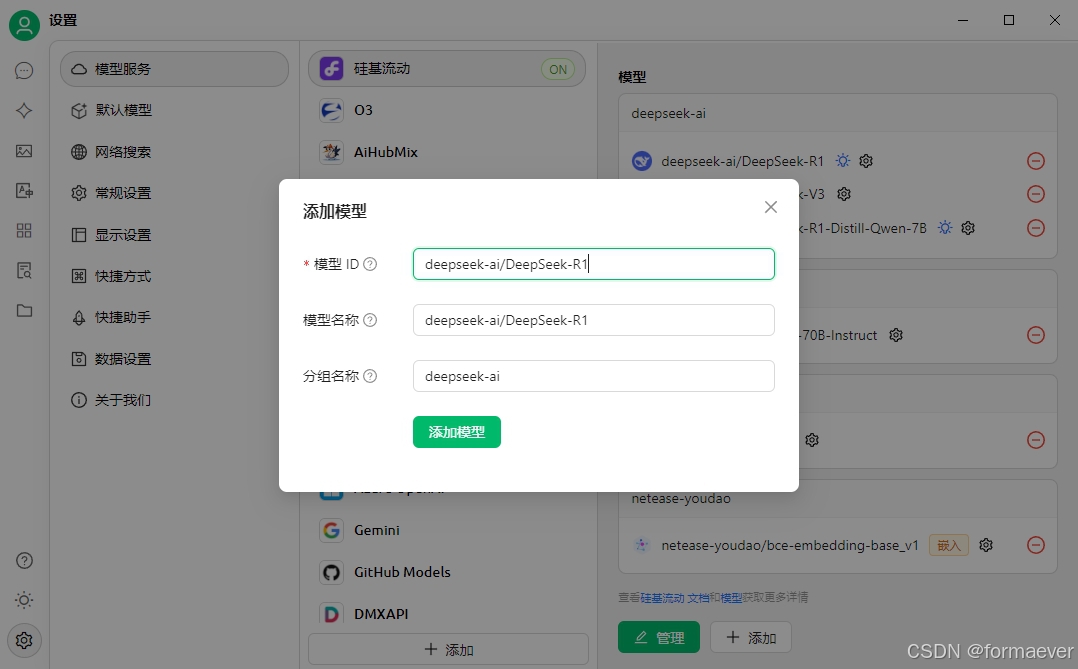Click the user avatar icon
This screenshot has width=1078, height=669.
pyautogui.click(x=24, y=25)
